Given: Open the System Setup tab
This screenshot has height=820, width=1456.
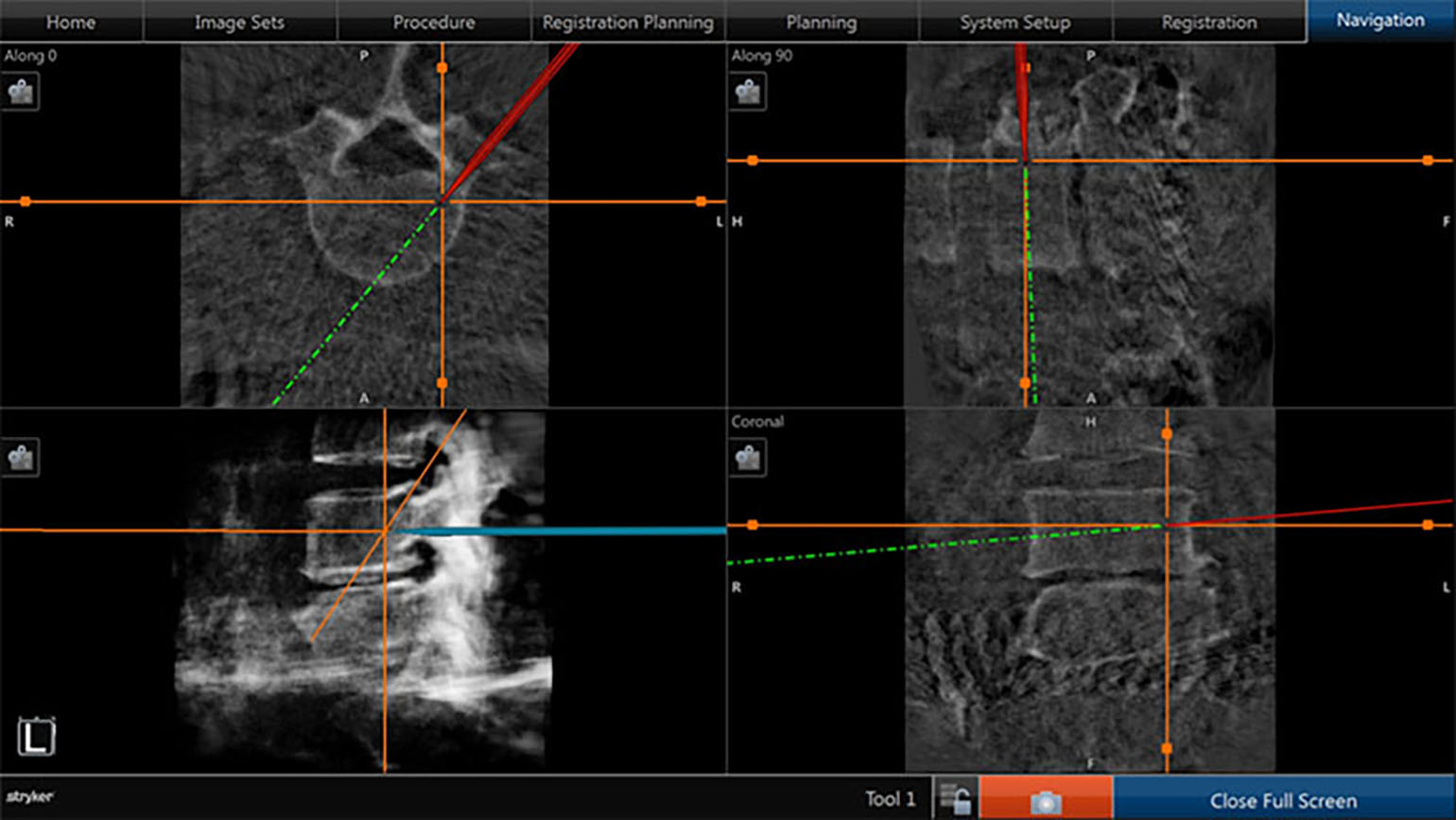Looking at the screenshot, I should point(1015,22).
